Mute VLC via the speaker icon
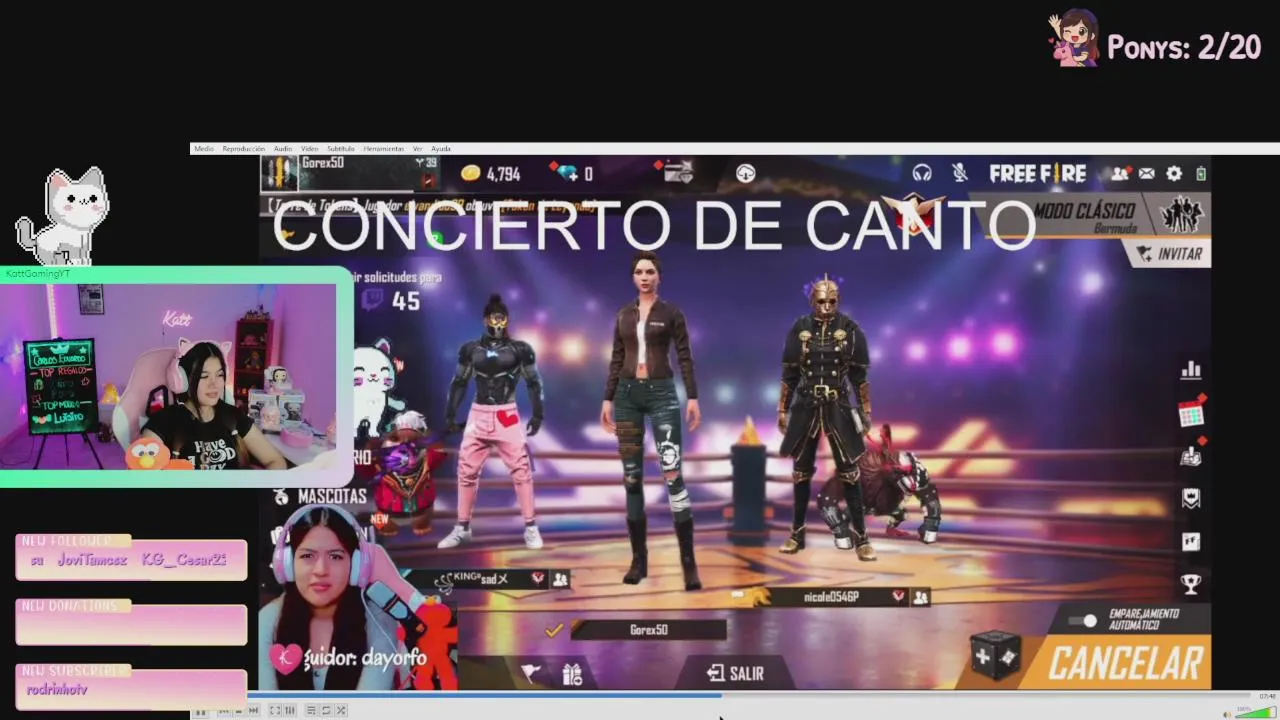Screen dimensions: 1280x720 coord(1228,713)
